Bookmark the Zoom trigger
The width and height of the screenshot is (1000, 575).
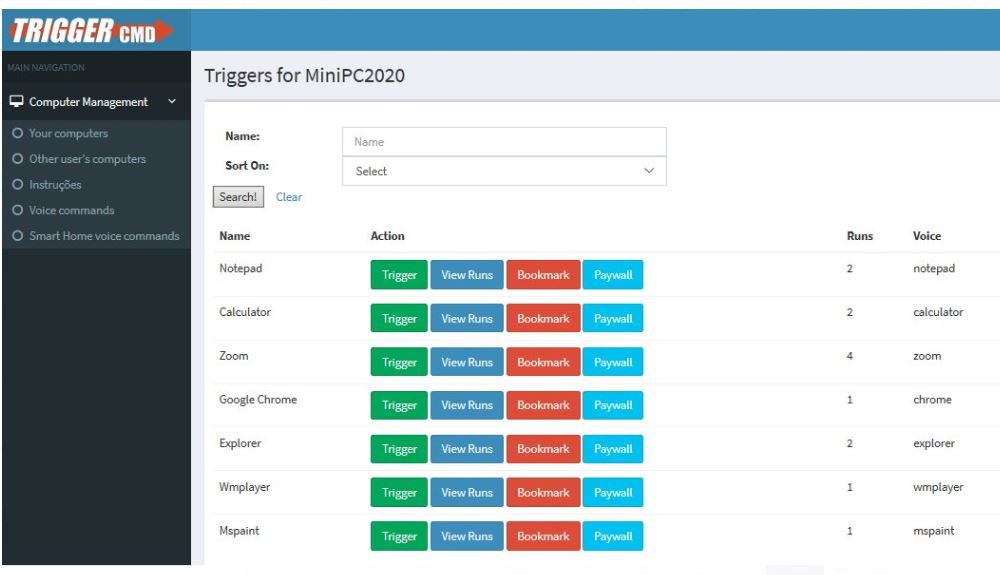pos(543,362)
